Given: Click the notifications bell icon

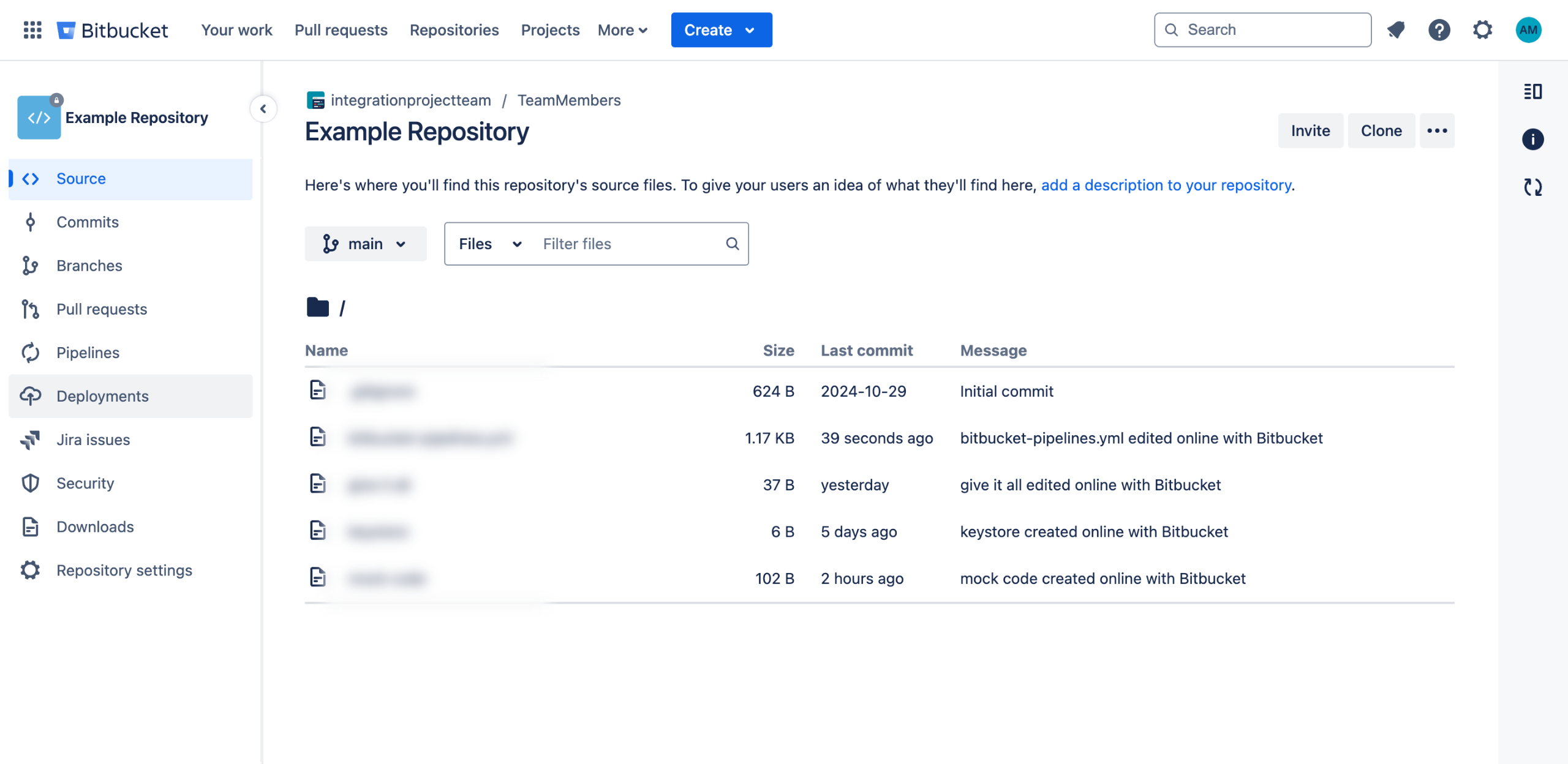Looking at the screenshot, I should pyautogui.click(x=1396, y=29).
